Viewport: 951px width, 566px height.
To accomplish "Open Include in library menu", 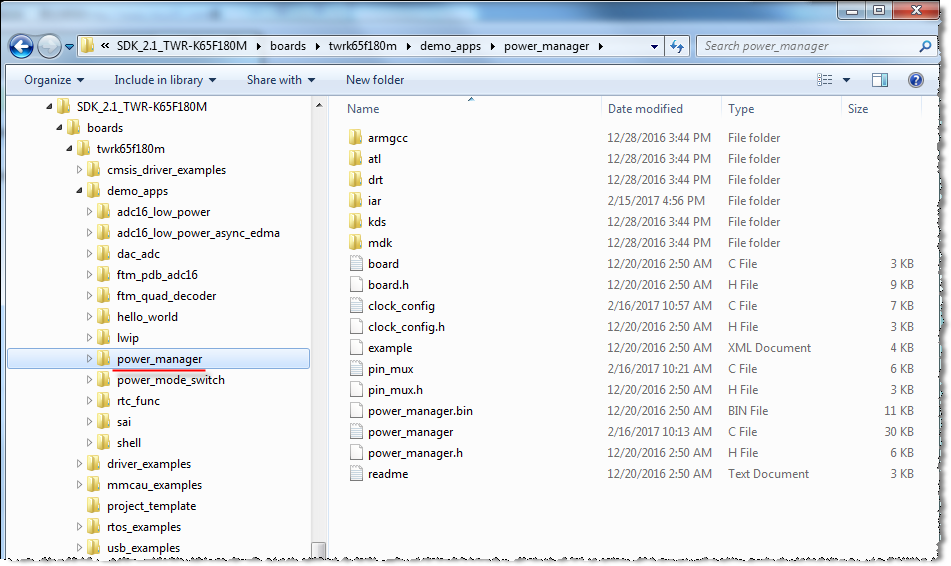I will click(165, 80).
